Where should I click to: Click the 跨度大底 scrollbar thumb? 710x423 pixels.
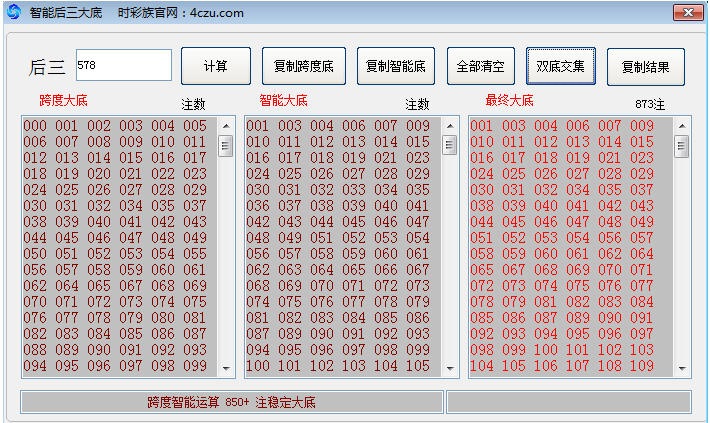click(226, 145)
